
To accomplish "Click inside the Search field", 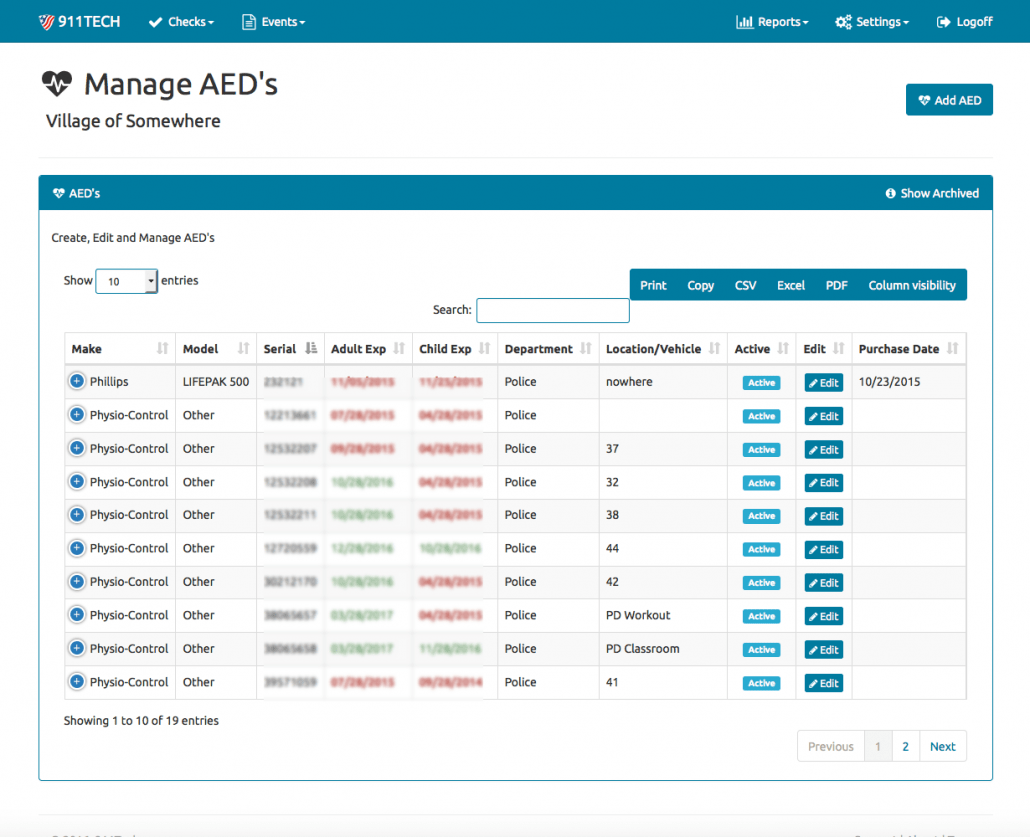I will pyautogui.click(x=552, y=310).
